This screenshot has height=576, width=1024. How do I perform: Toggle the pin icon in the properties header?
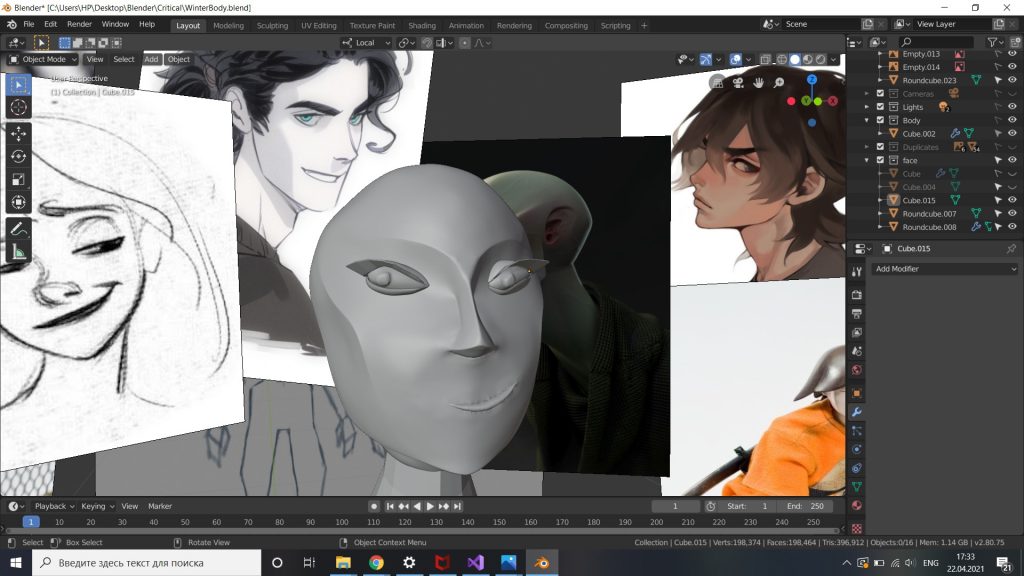coord(1011,249)
